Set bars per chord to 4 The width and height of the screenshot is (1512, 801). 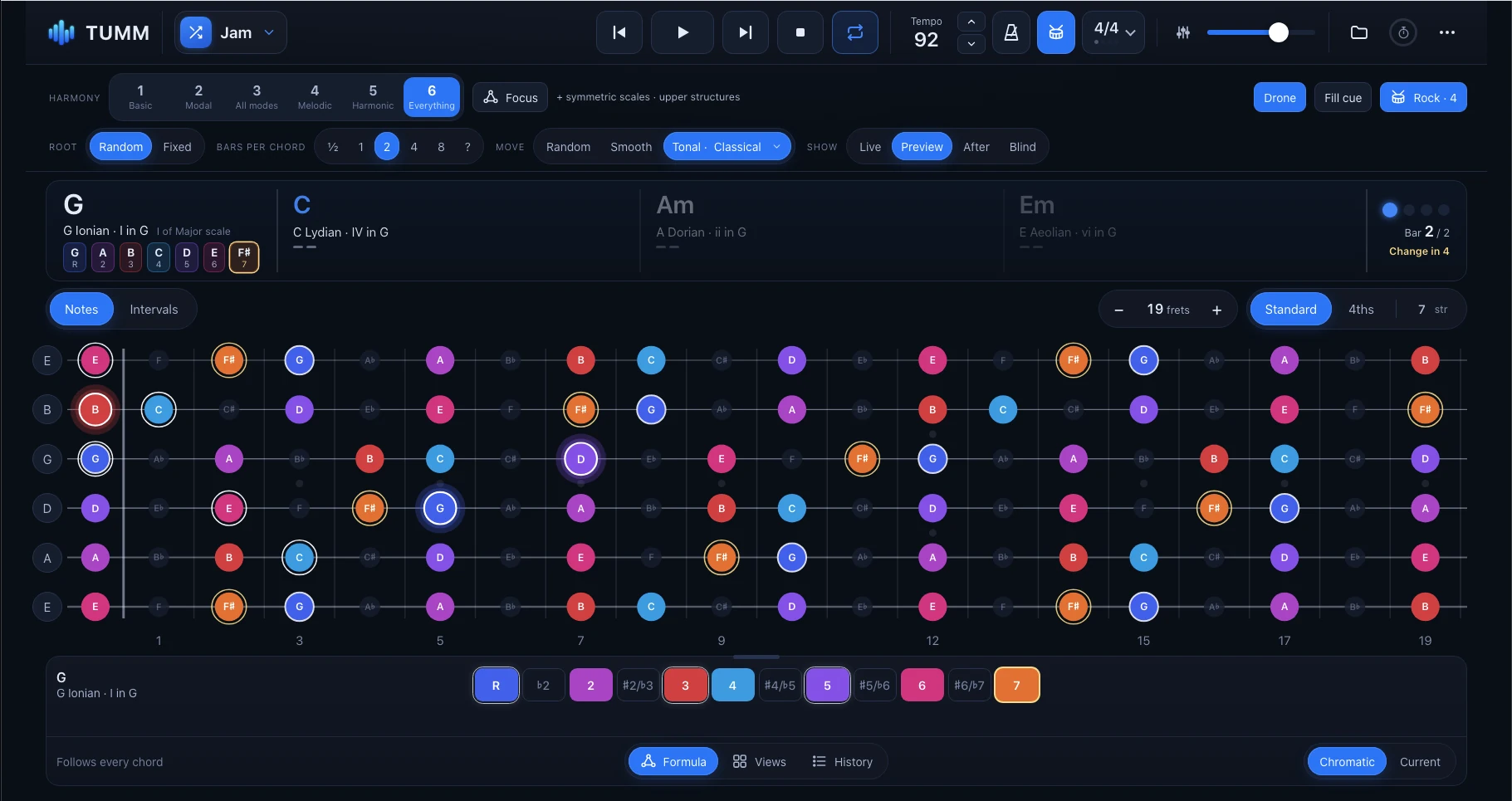(x=413, y=147)
